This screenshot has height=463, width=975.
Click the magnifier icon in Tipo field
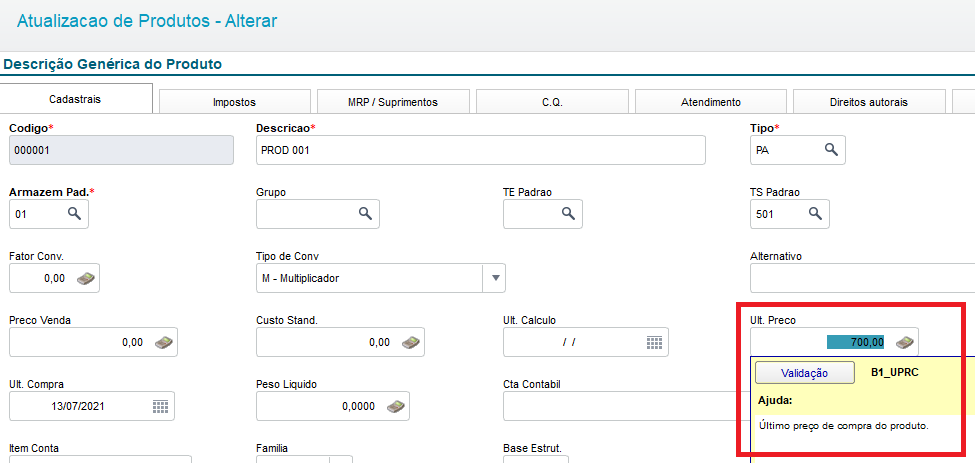[831, 150]
